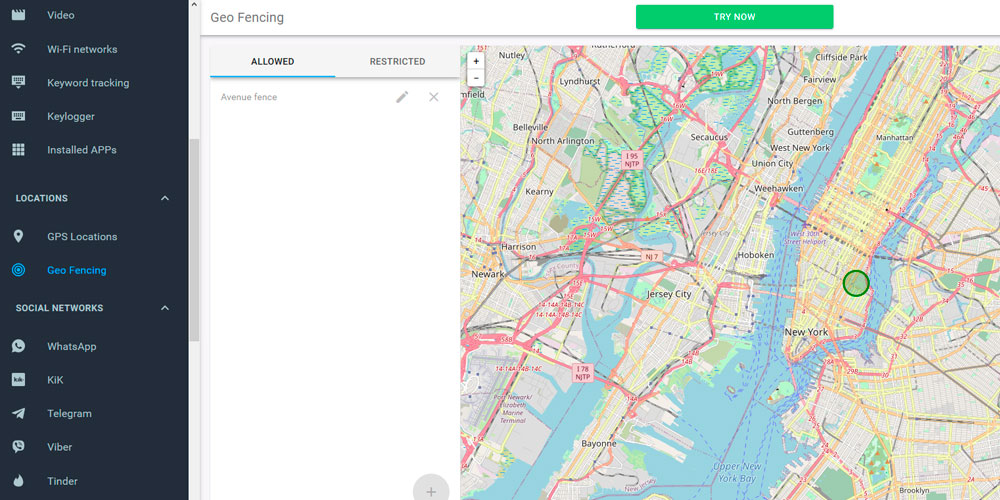Go to GPS Locations link
The width and height of the screenshot is (1000, 500).
[82, 237]
